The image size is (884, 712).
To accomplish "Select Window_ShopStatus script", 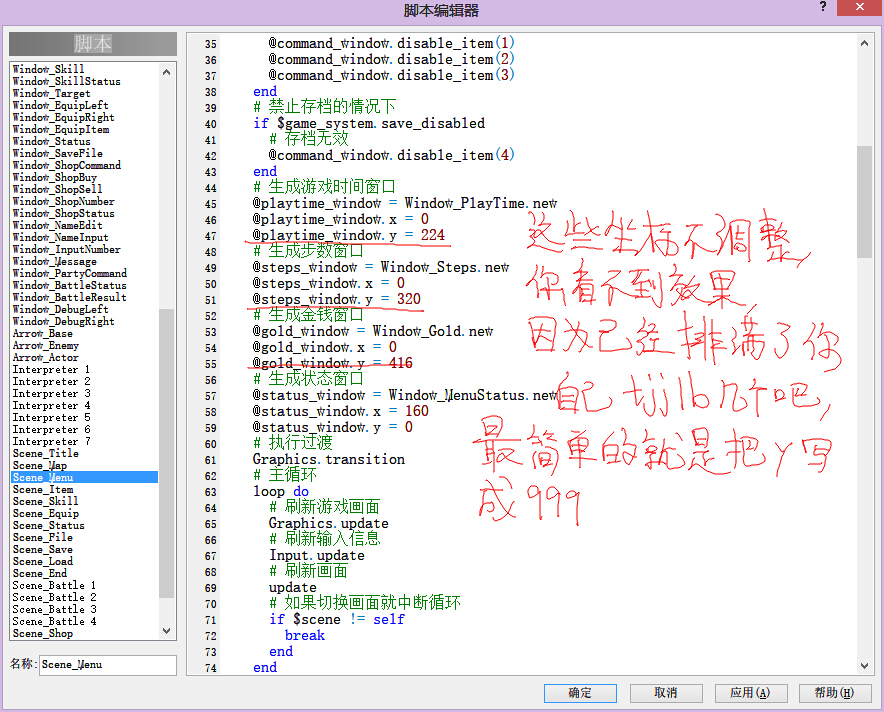I will 63,213.
